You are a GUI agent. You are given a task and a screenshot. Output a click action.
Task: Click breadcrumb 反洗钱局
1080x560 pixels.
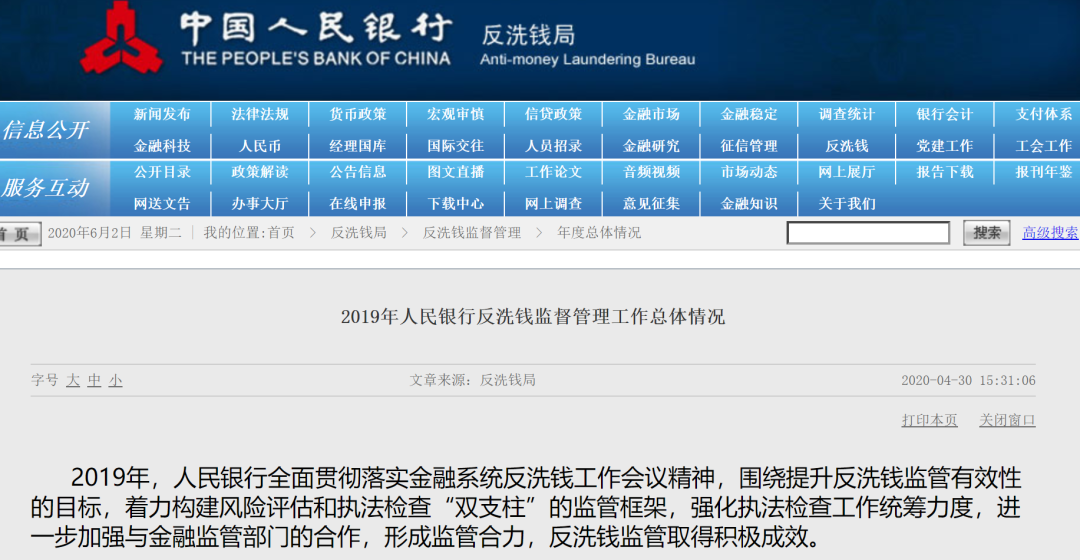359,233
